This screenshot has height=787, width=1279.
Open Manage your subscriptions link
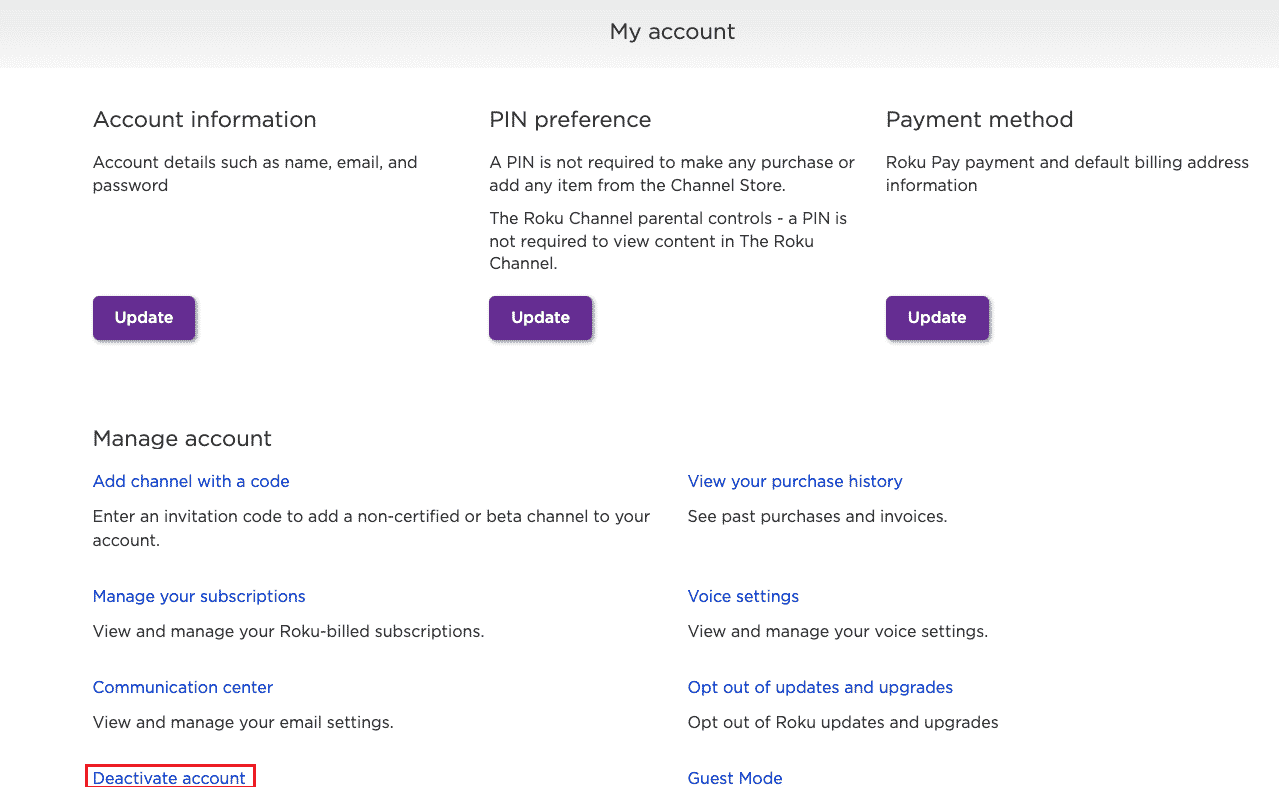tap(199, 596)
